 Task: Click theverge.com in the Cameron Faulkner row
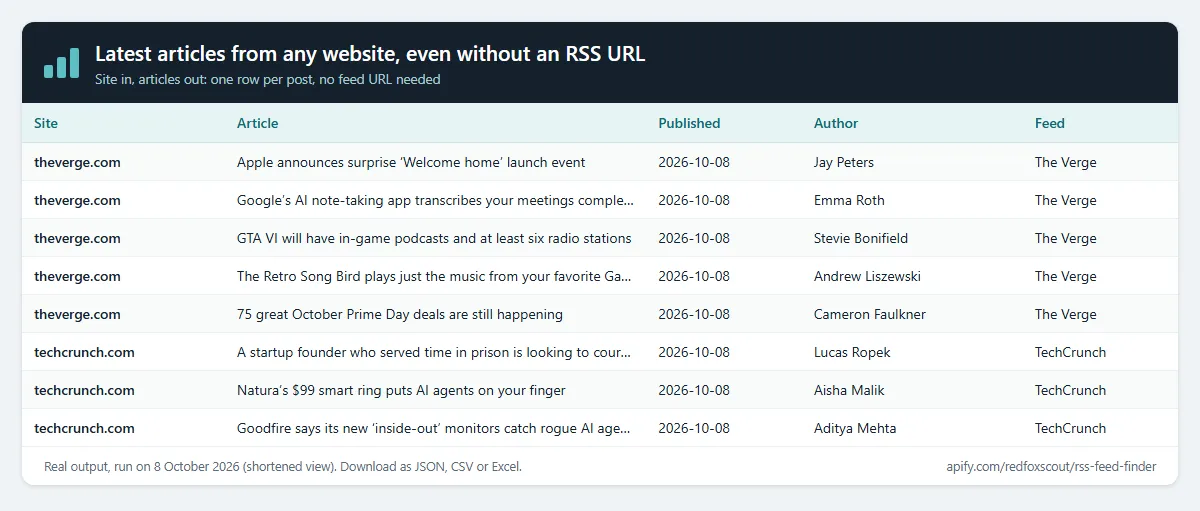click(77, 314)
